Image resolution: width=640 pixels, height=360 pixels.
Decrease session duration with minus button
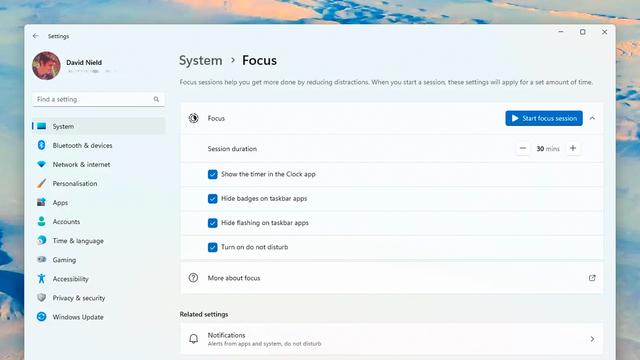click(523, 149)
